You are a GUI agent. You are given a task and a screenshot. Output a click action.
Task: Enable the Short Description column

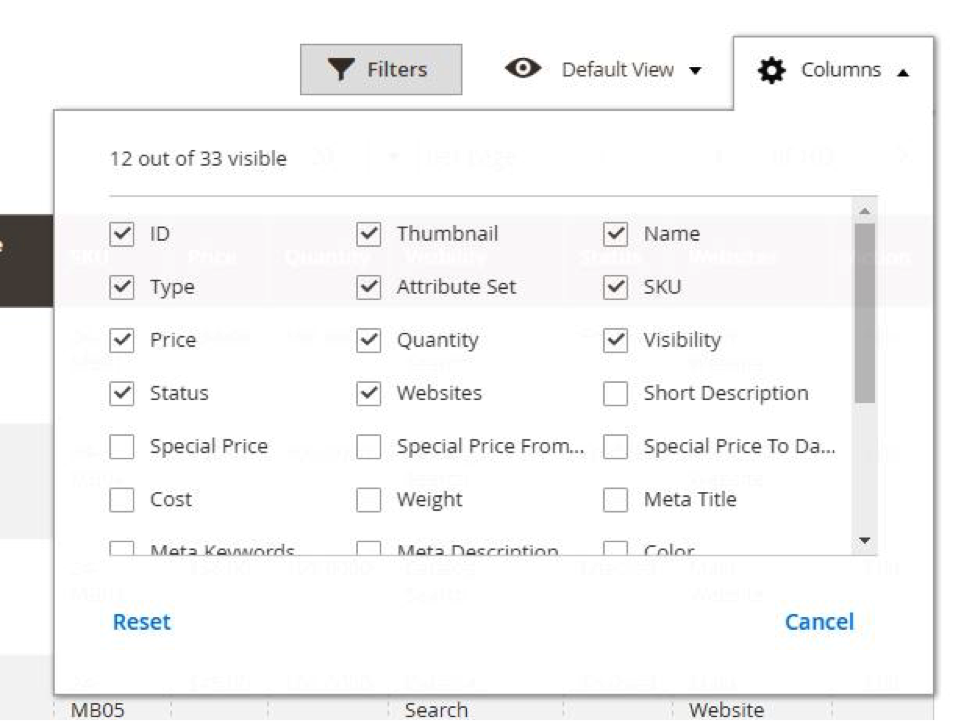point(616,394)
